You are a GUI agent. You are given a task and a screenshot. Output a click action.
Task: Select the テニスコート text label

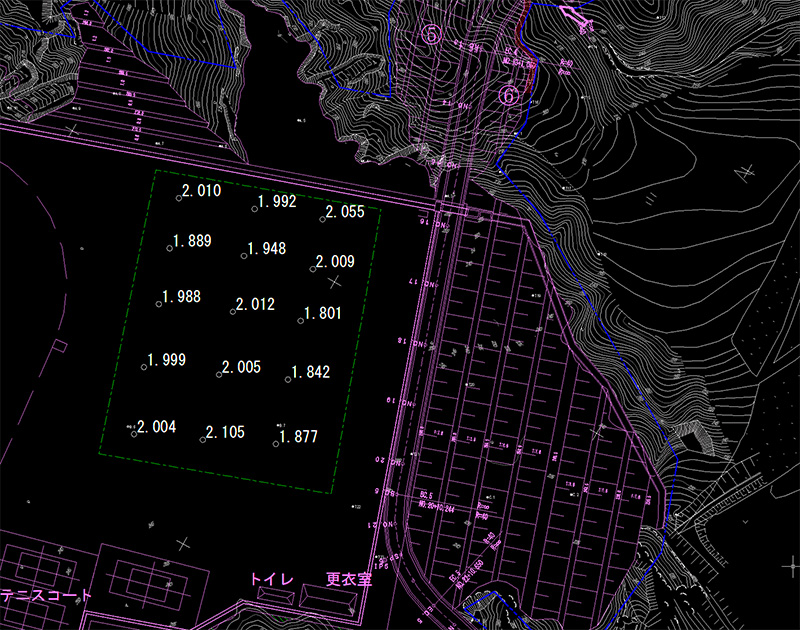pos(46,596)
